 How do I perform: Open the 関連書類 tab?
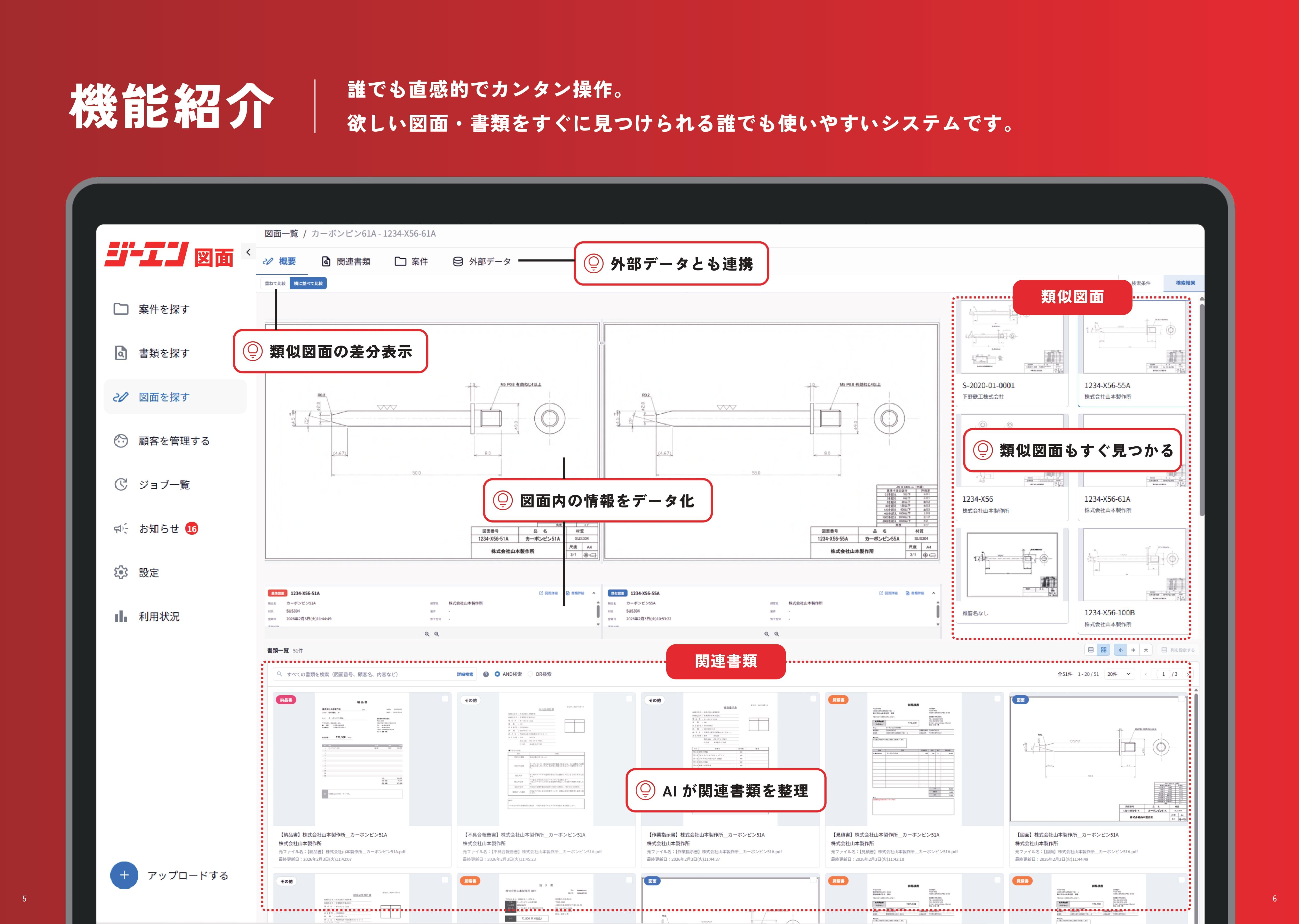point(346,261)
